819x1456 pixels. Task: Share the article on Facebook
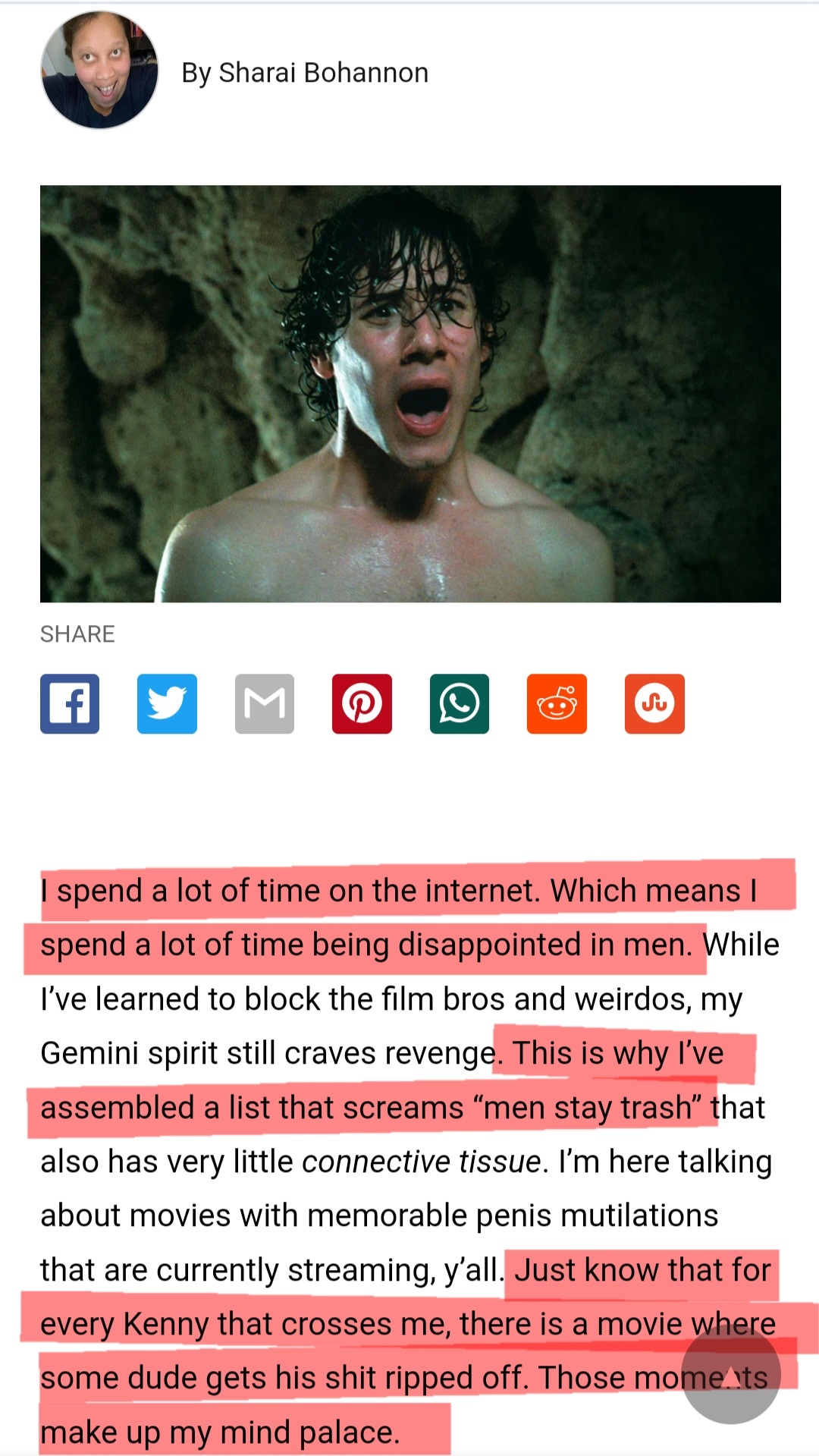coord(70,703)
